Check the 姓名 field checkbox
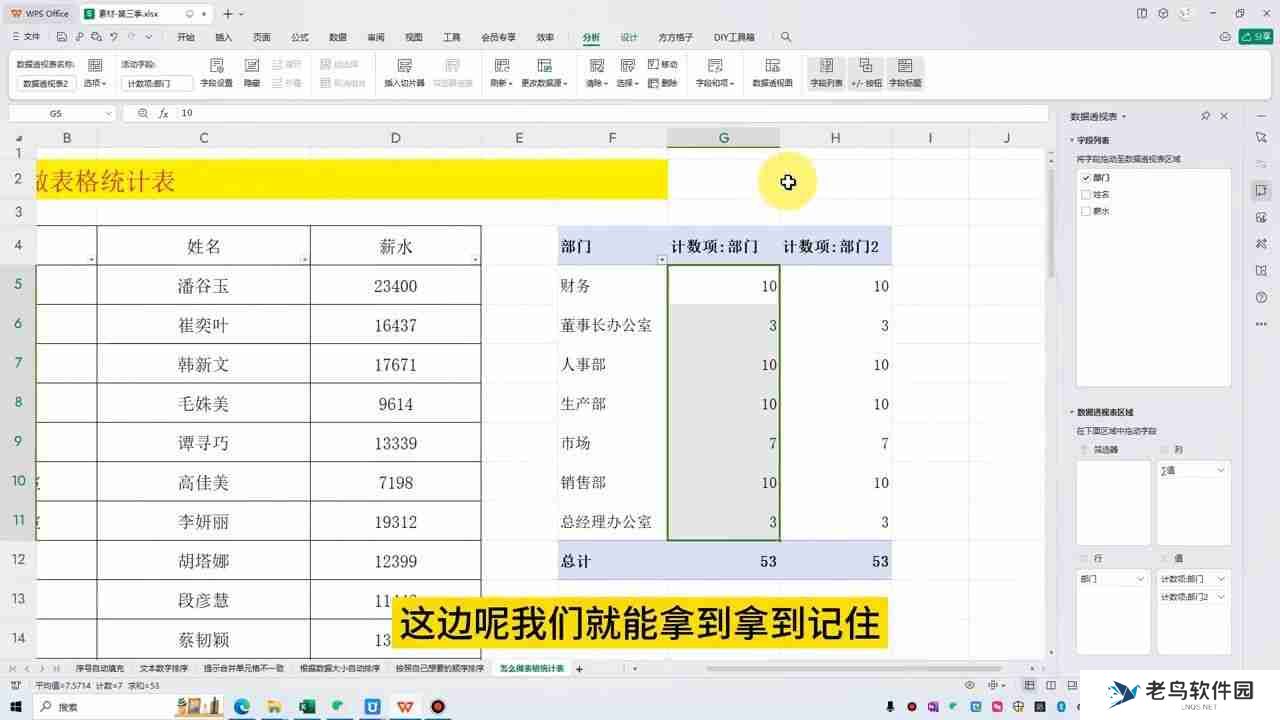The height and width of the screenshot is (720, 1280). [1085, 194]
